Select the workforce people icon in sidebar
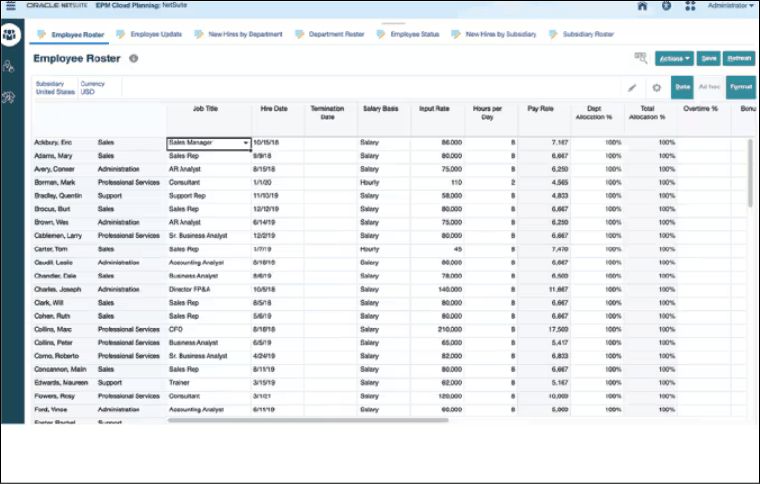The image size is (760, 484). pos(10,34)
